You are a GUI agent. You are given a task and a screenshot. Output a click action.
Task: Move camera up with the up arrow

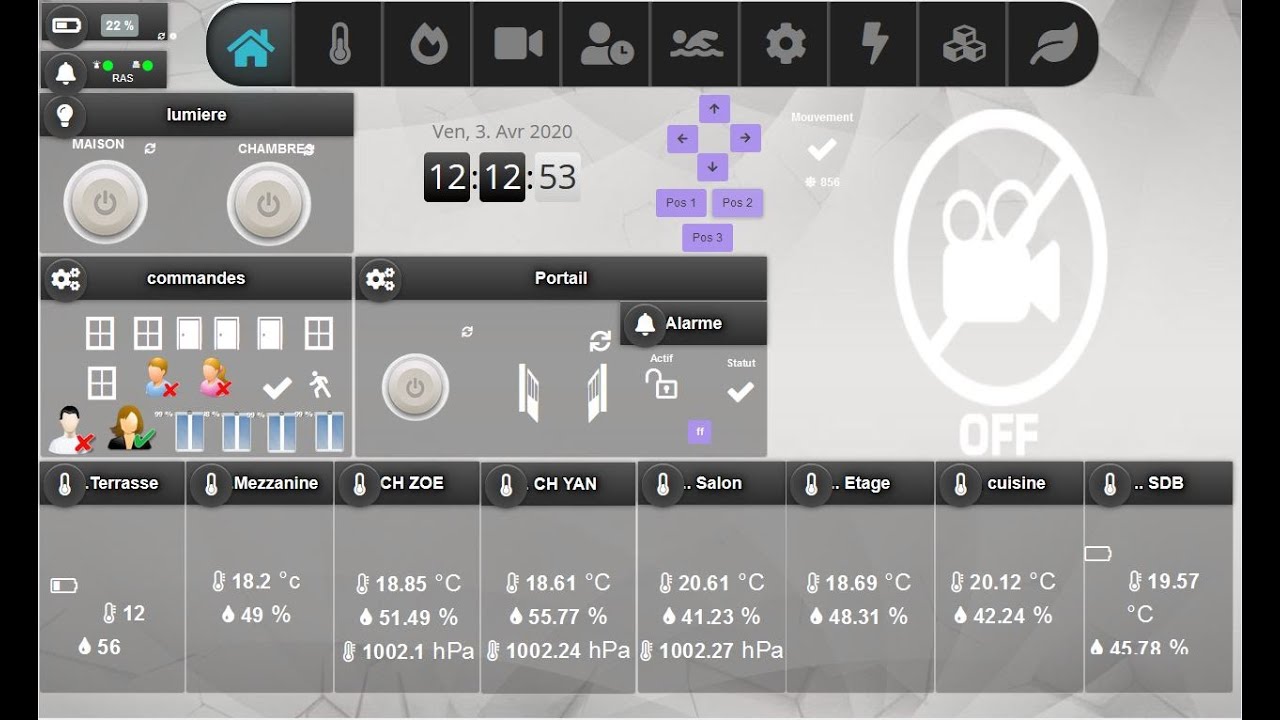[x=714, y=108]
